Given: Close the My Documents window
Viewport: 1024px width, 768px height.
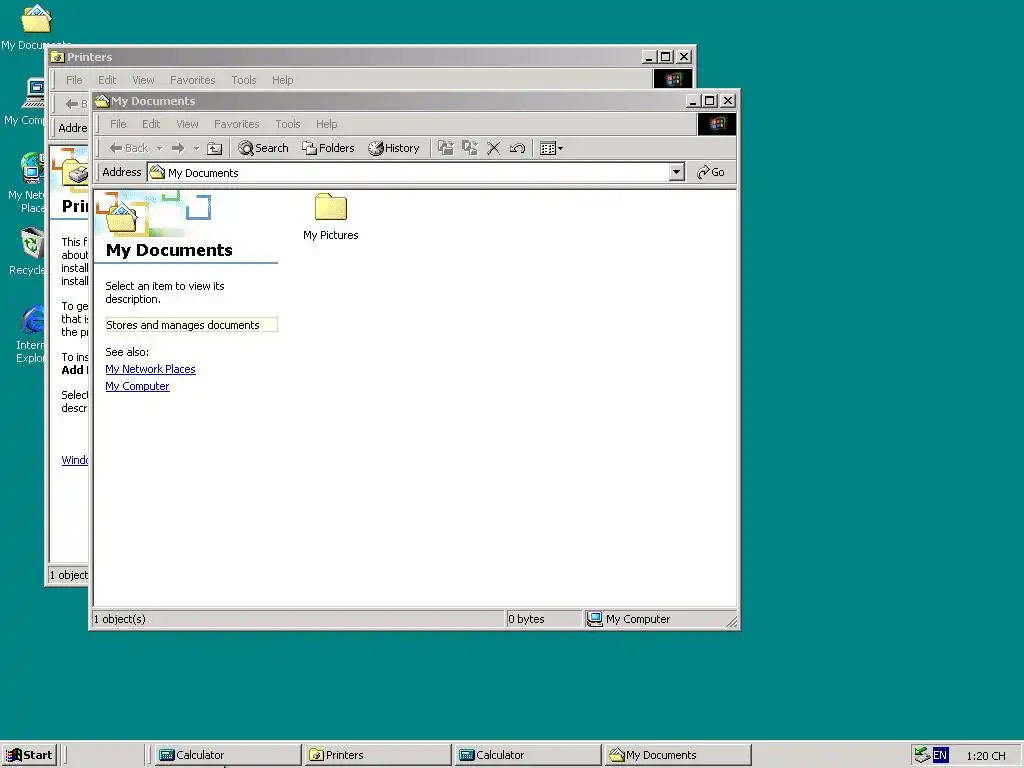Looking at the screenshot, I should point(728,101).
